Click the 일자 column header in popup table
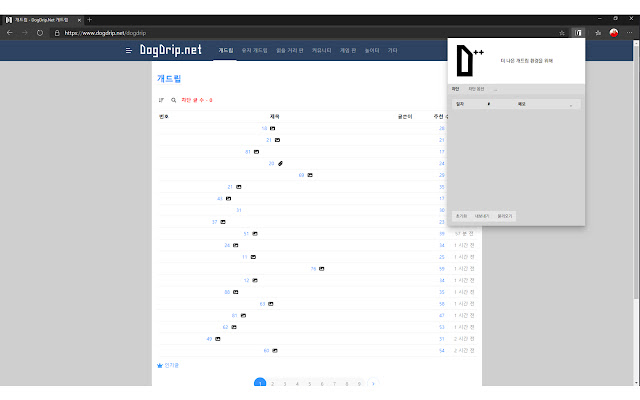 coord(460,104)
